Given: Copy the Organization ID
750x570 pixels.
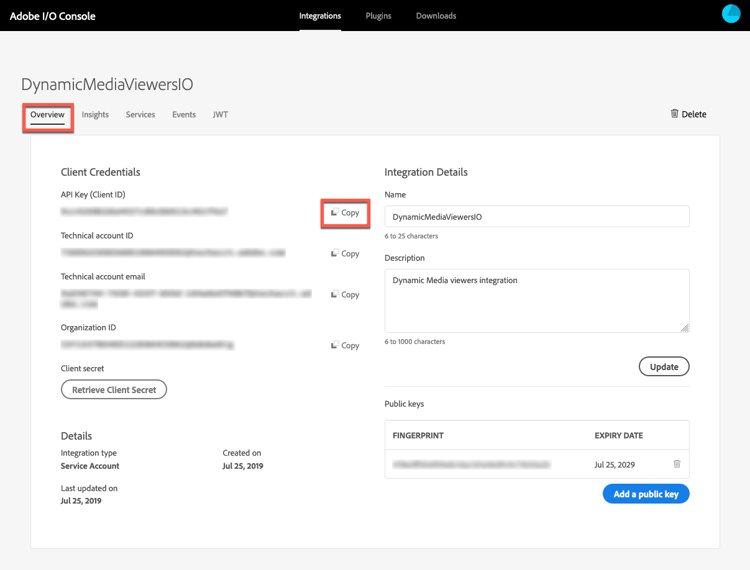Looking at the screenshot, I should (x=345, y=345).
